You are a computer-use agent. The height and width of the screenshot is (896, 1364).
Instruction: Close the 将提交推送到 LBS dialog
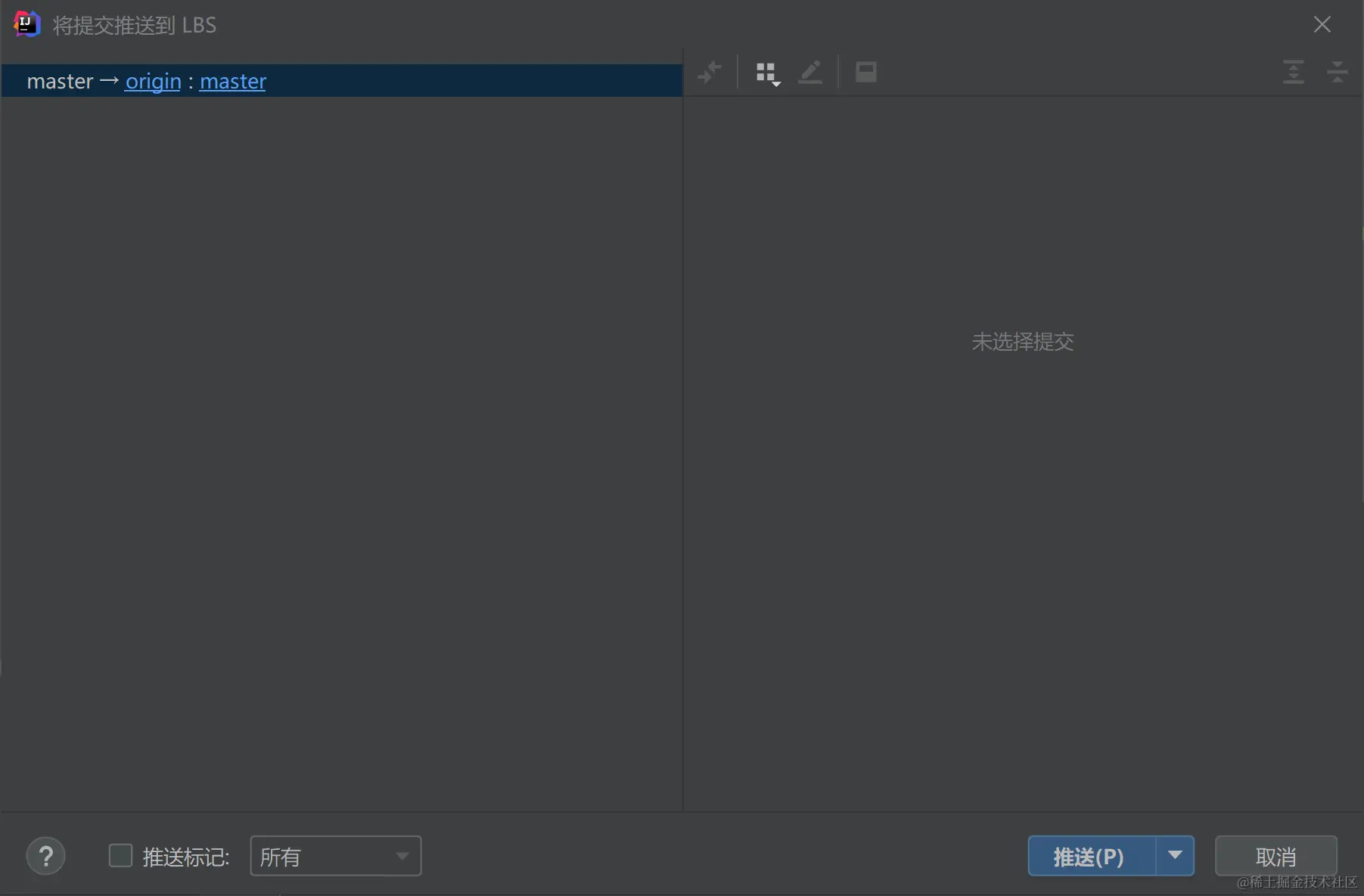[x=1322, y=23]
